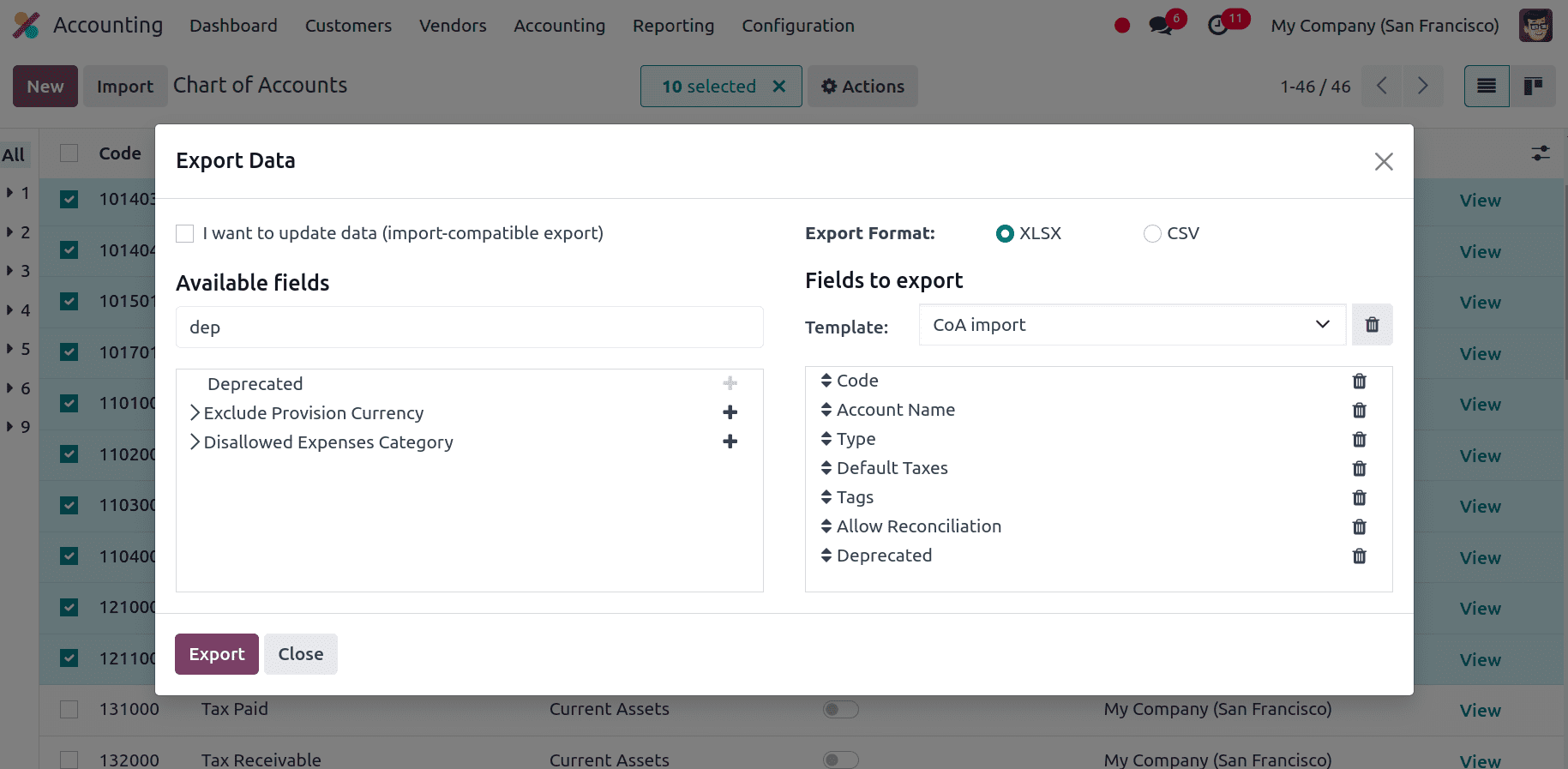Focus the Available fields search box

(470, 327)
